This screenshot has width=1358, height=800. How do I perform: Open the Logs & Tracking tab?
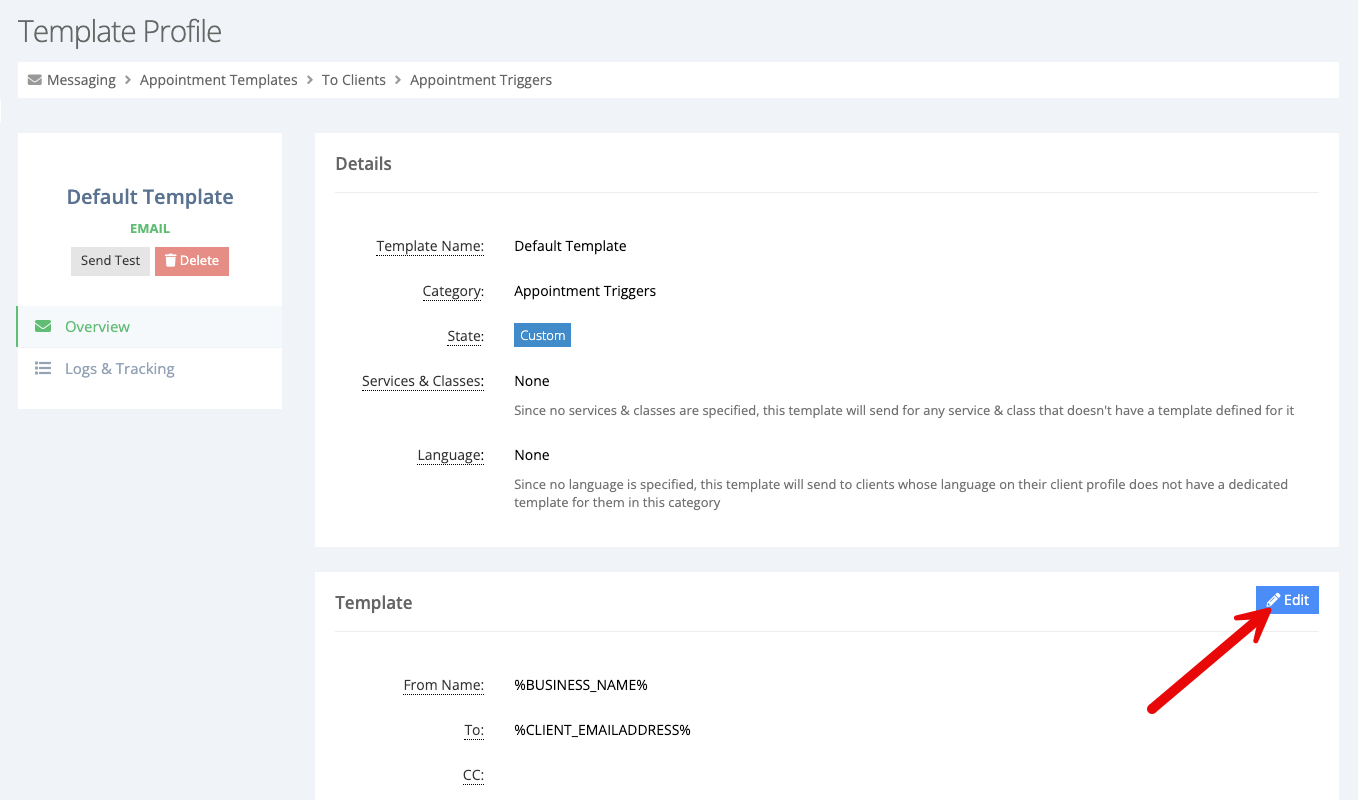click(x=149, y=369)
